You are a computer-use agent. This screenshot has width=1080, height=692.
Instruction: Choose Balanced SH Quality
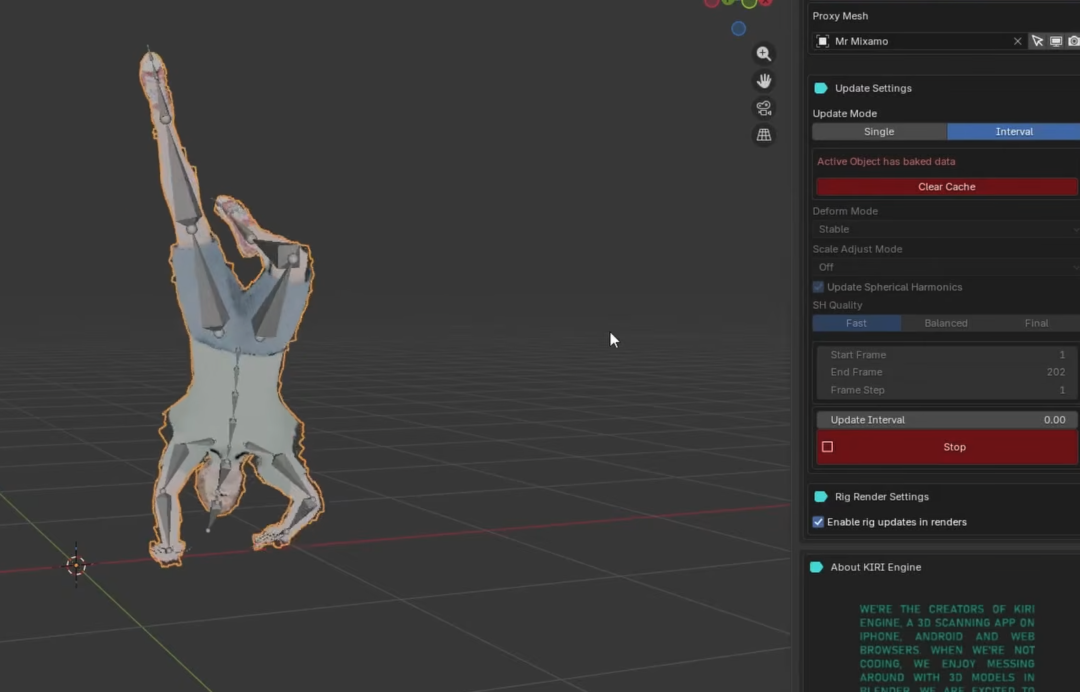946,323
